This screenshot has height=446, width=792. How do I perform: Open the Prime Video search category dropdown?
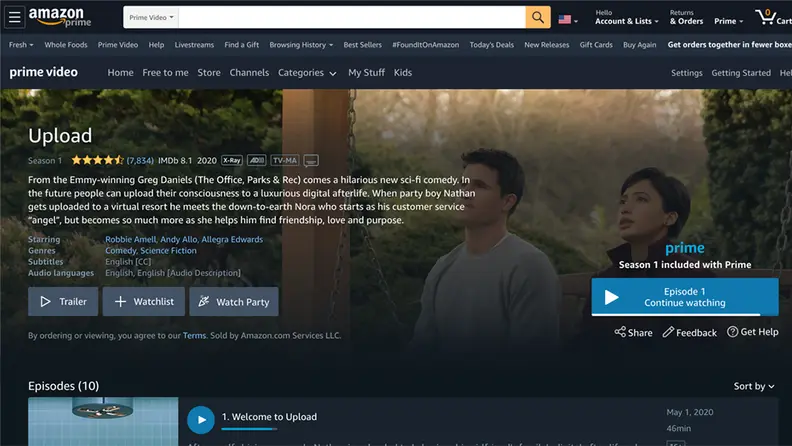[151, 17]
